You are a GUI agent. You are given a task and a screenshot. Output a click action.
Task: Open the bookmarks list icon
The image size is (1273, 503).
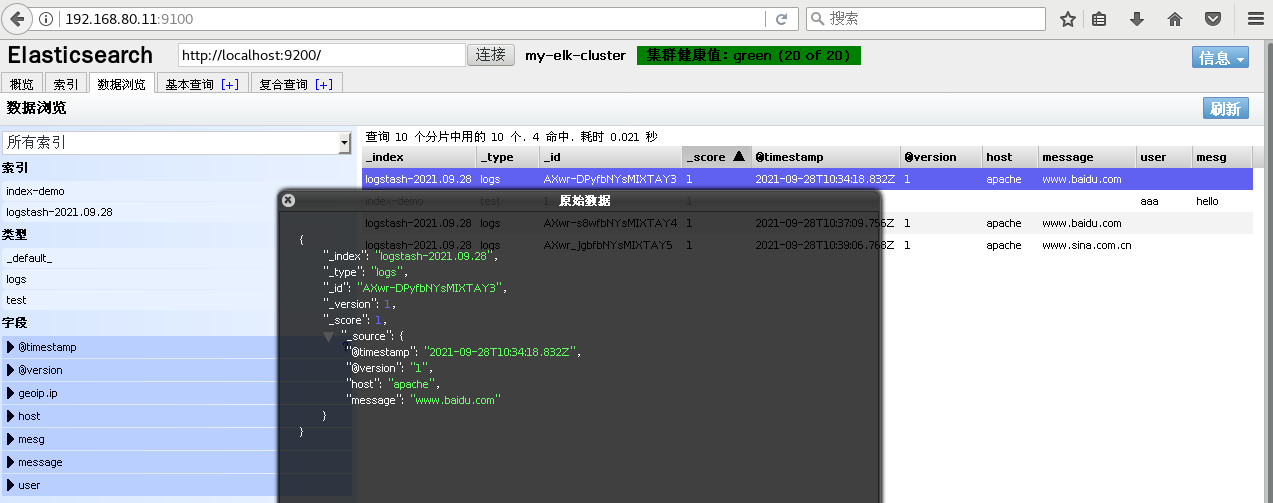(1099, 19)
